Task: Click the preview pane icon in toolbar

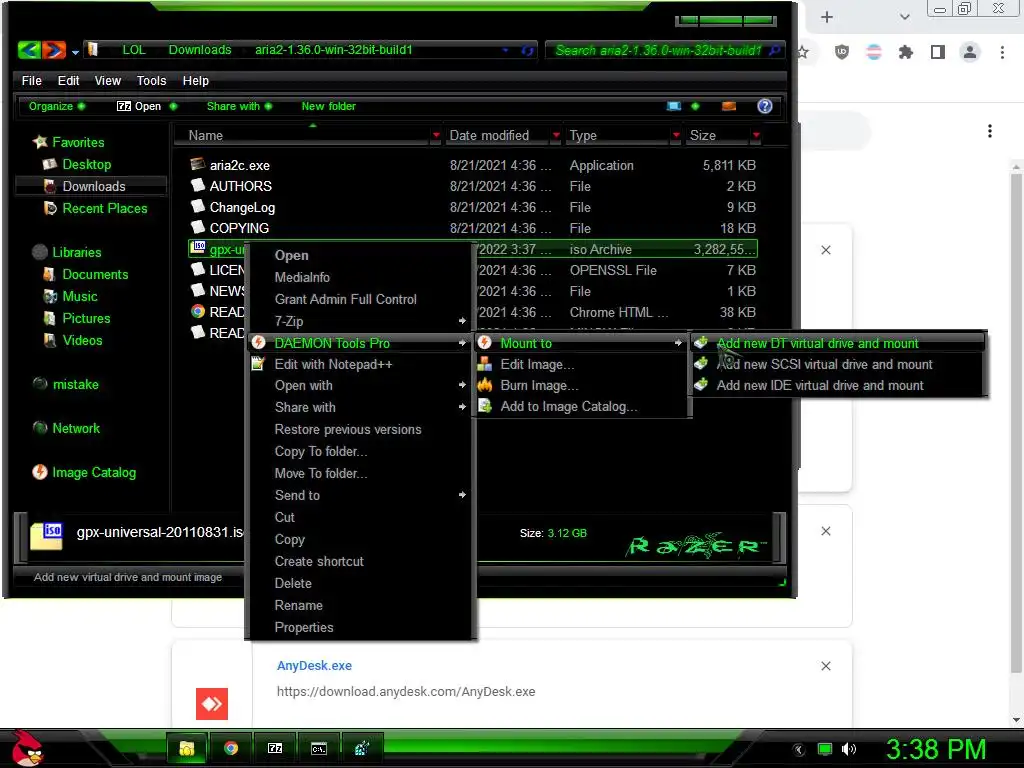Action: point(729,106)
